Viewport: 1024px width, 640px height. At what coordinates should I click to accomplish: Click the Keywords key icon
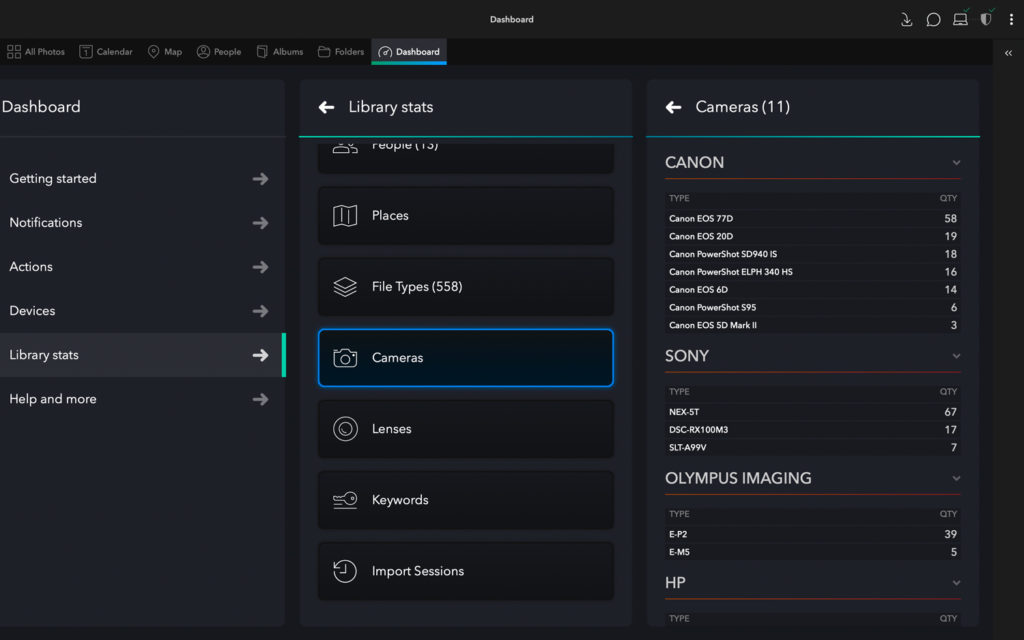(x=345, y=500)
